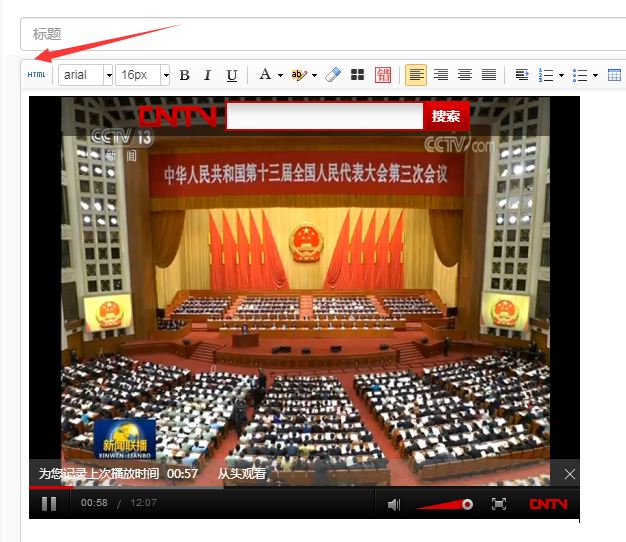This screenshot has height=542, width=626.
Task: Expand the font color dropdown arrow
Action: tap(280, 75)
